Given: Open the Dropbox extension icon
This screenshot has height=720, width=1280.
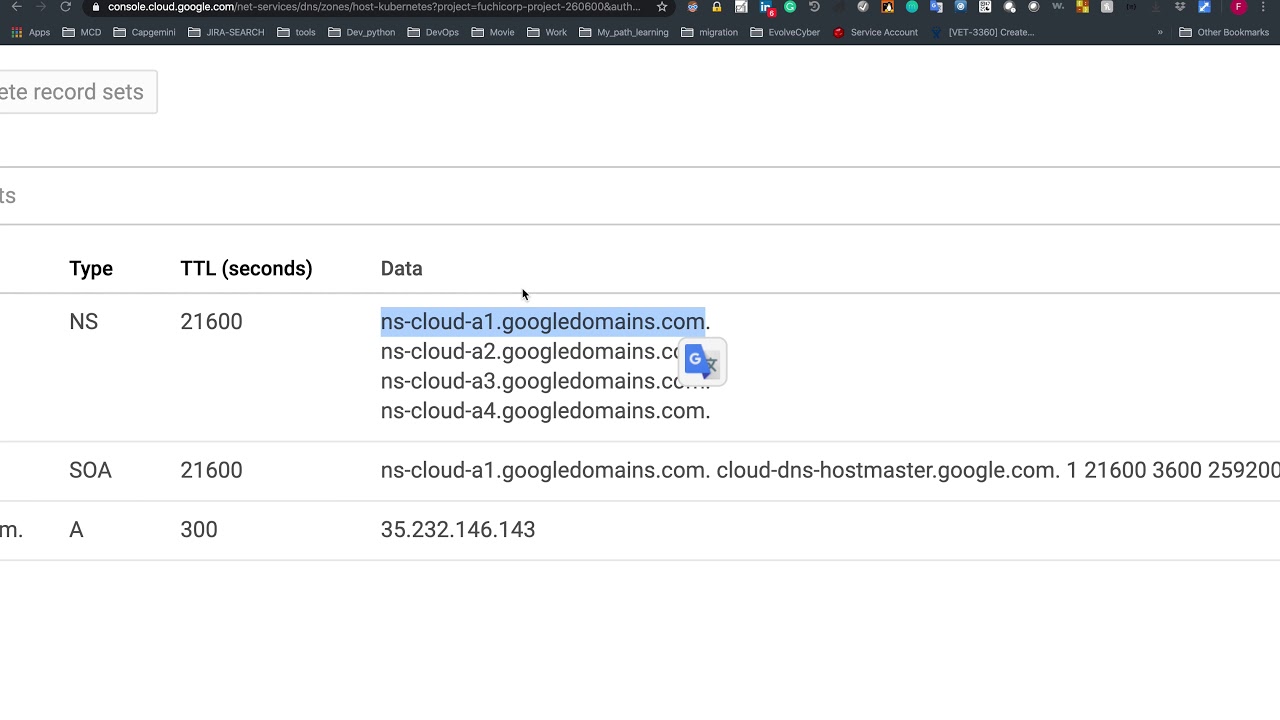Looking at the screenshot, I should pyautogui.click(x=1181, y=7).
